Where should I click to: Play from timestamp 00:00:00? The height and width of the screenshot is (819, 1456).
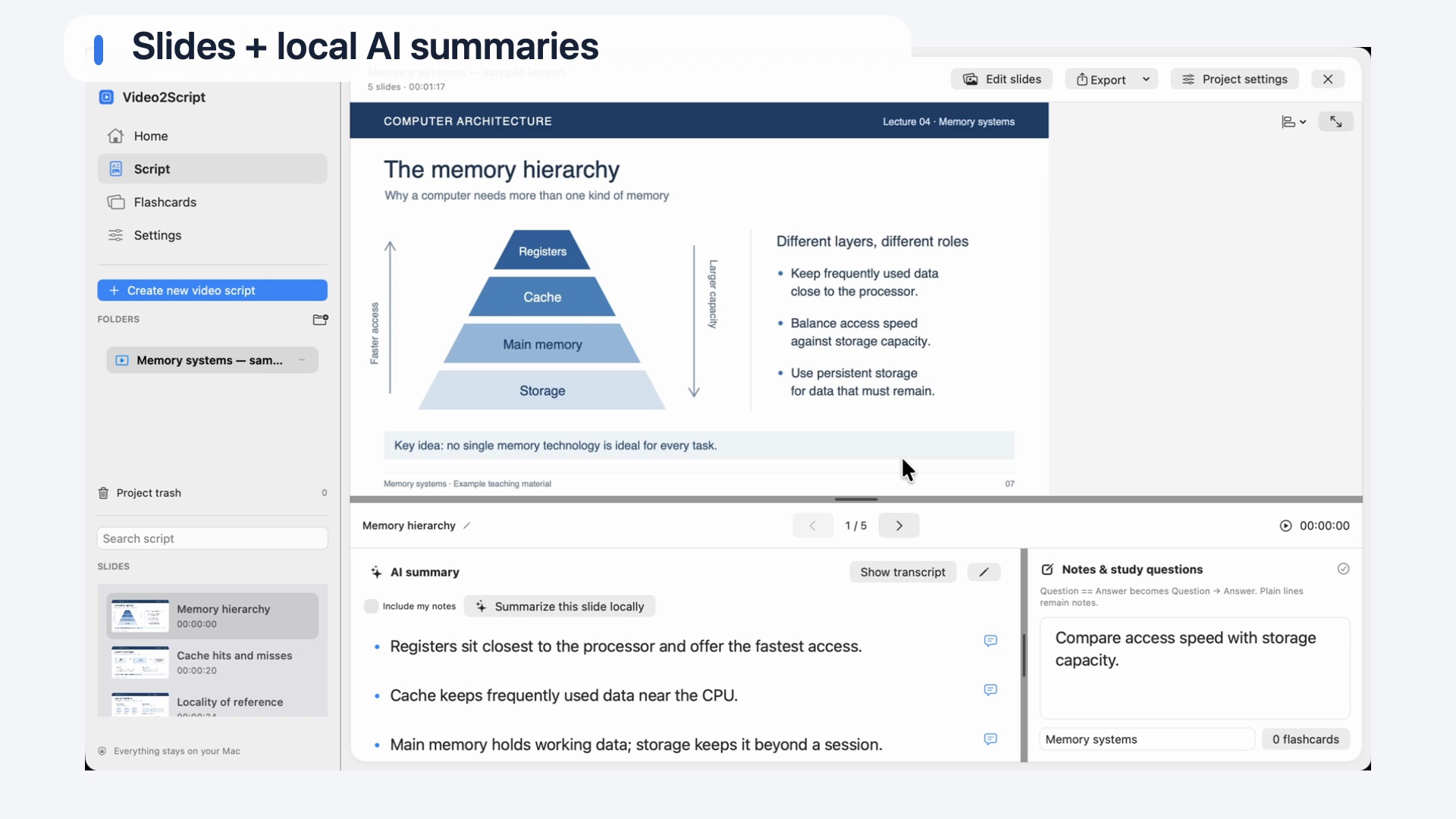click(x=1315, y=526)
